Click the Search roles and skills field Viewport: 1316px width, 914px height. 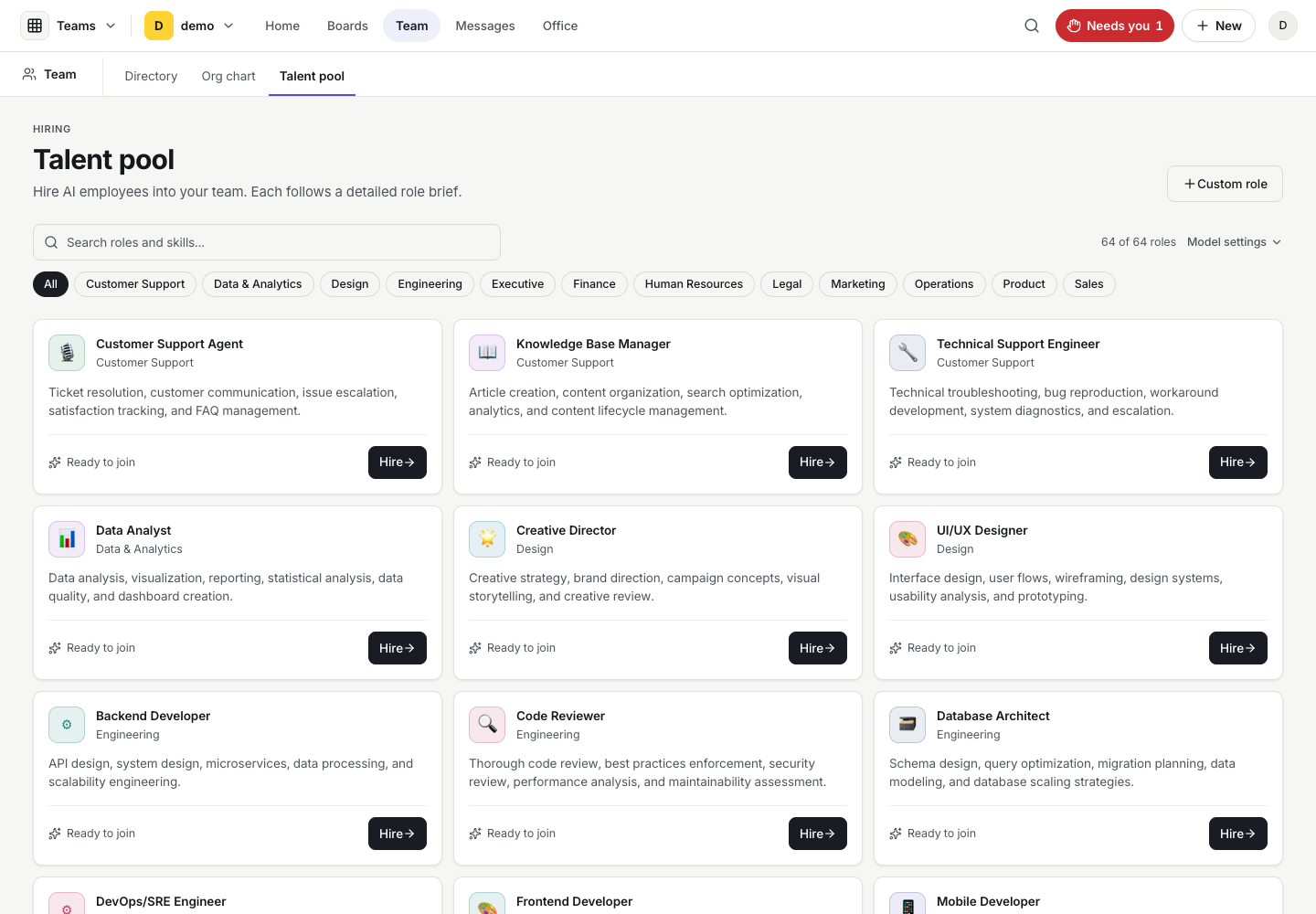coord(267,242)
